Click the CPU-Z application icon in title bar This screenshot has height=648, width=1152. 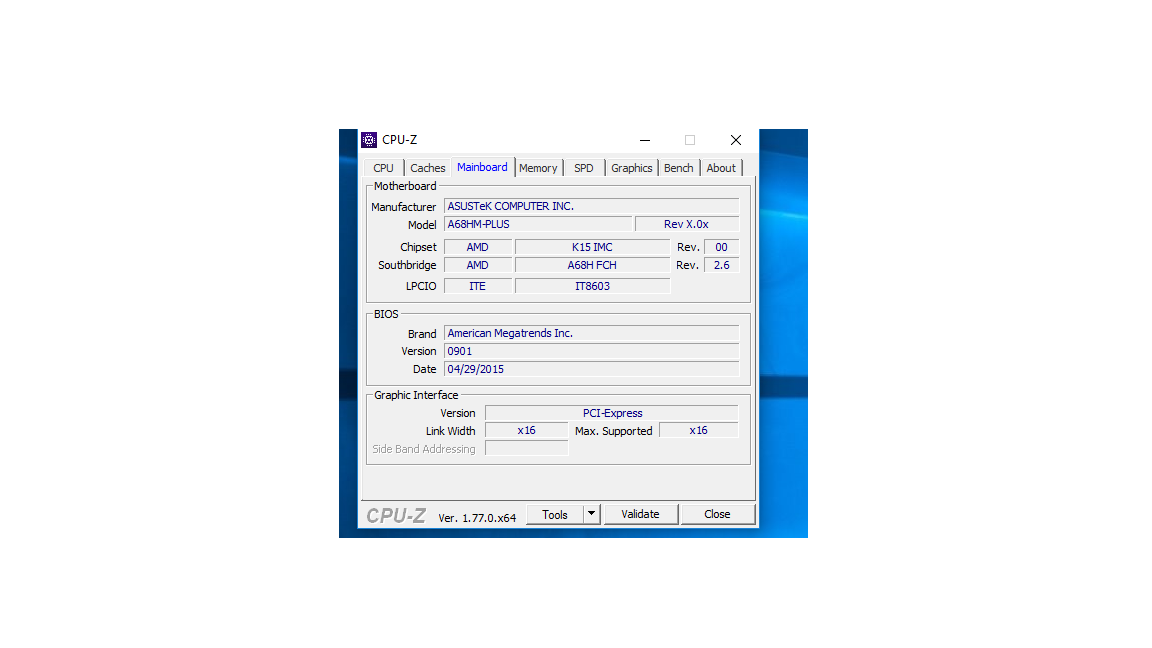click(369, 140)
